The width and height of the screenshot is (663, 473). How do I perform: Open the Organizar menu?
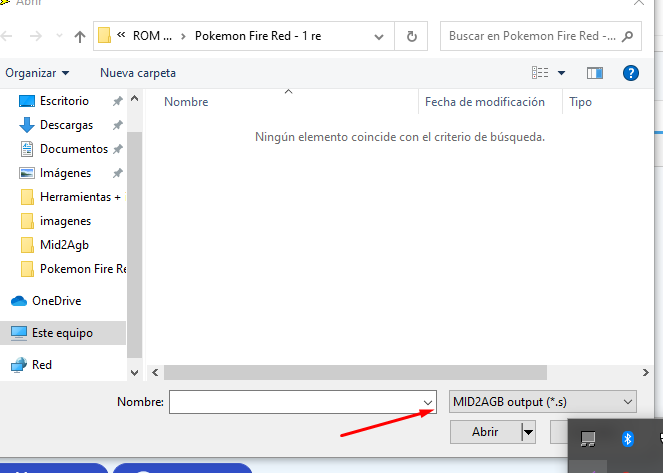coord(37,73)
